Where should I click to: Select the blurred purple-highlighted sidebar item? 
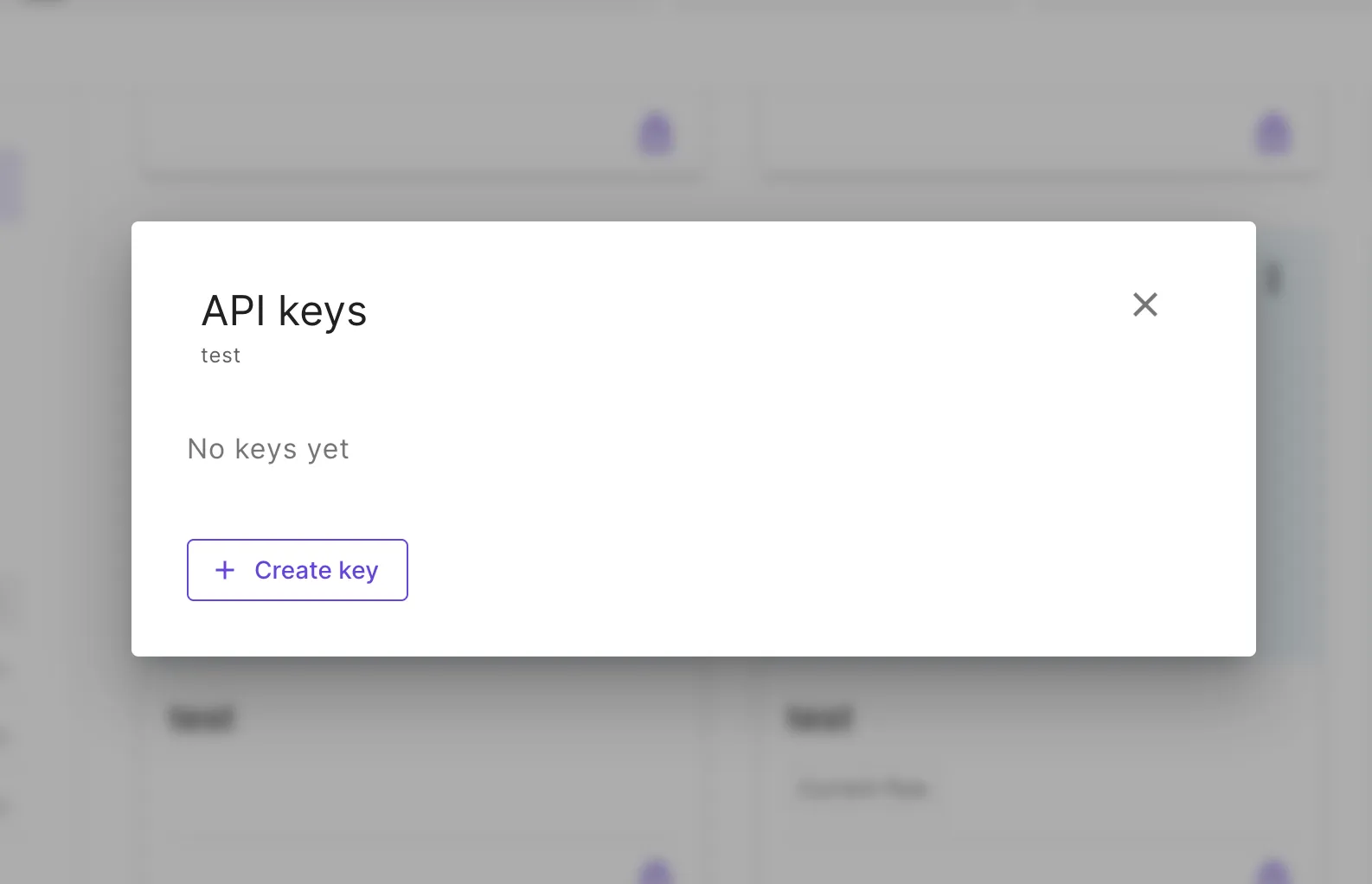[10, 183]
